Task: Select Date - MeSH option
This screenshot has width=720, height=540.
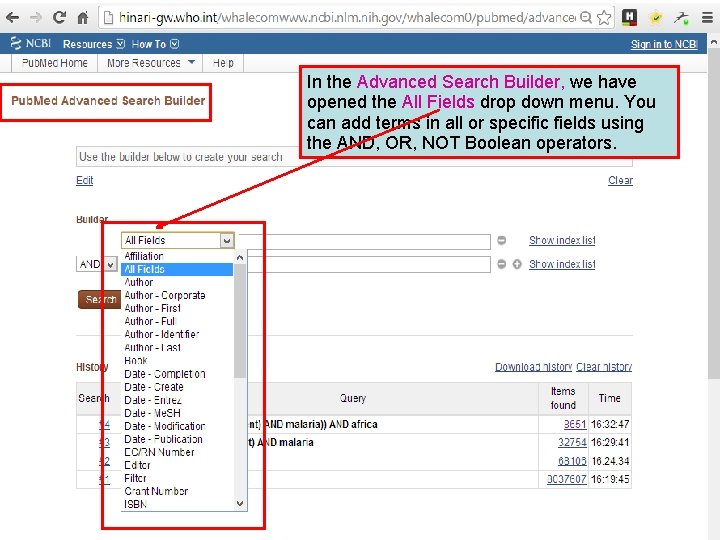Action: 178,413
